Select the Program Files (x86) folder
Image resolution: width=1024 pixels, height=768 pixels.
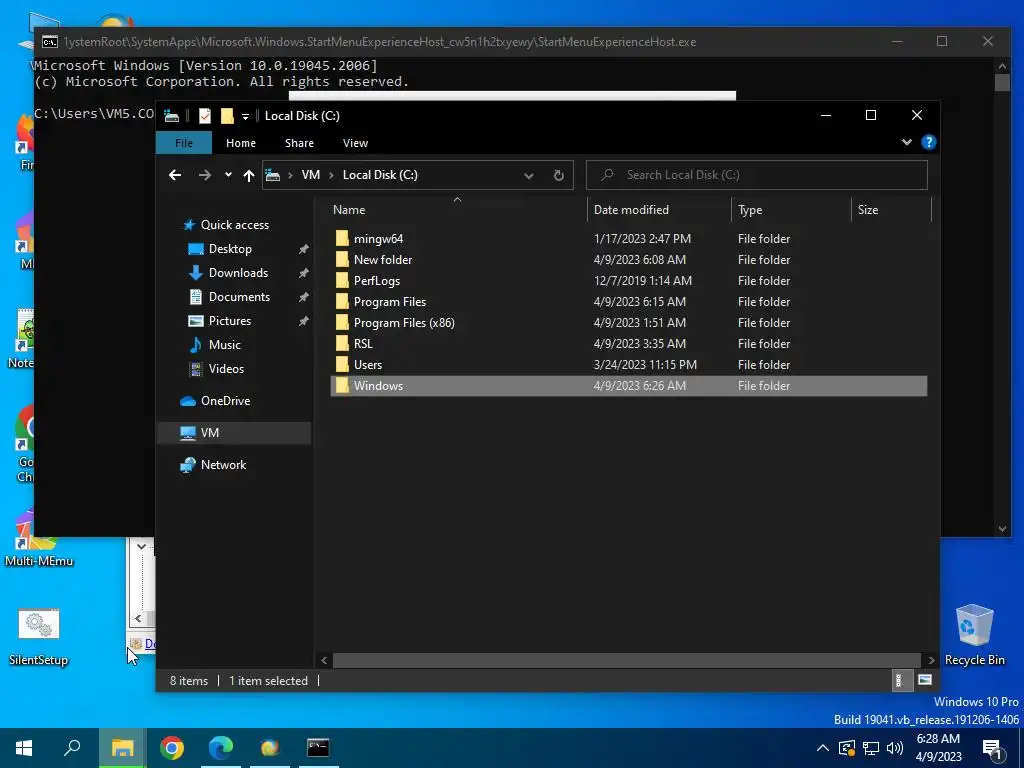click(404, 323)
